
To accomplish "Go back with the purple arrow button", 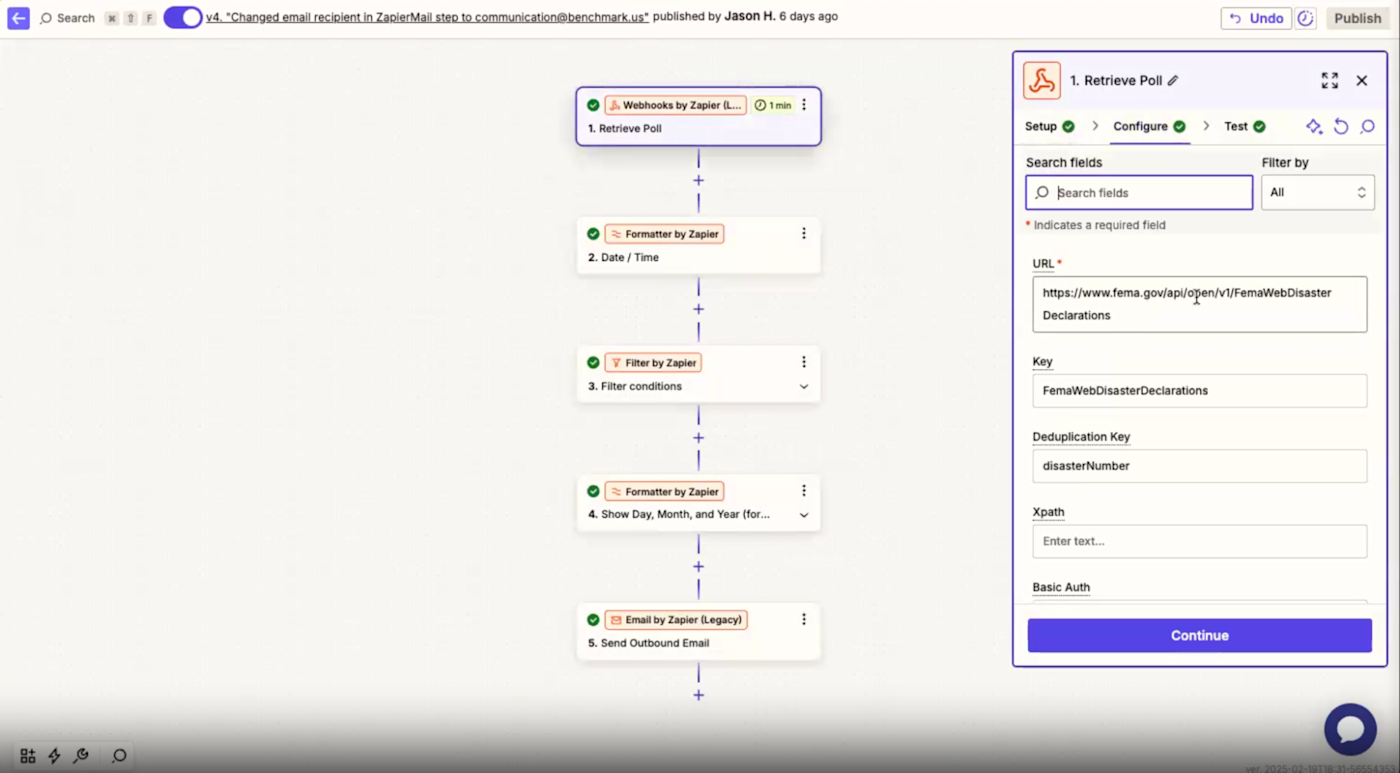I will point(18,18).
